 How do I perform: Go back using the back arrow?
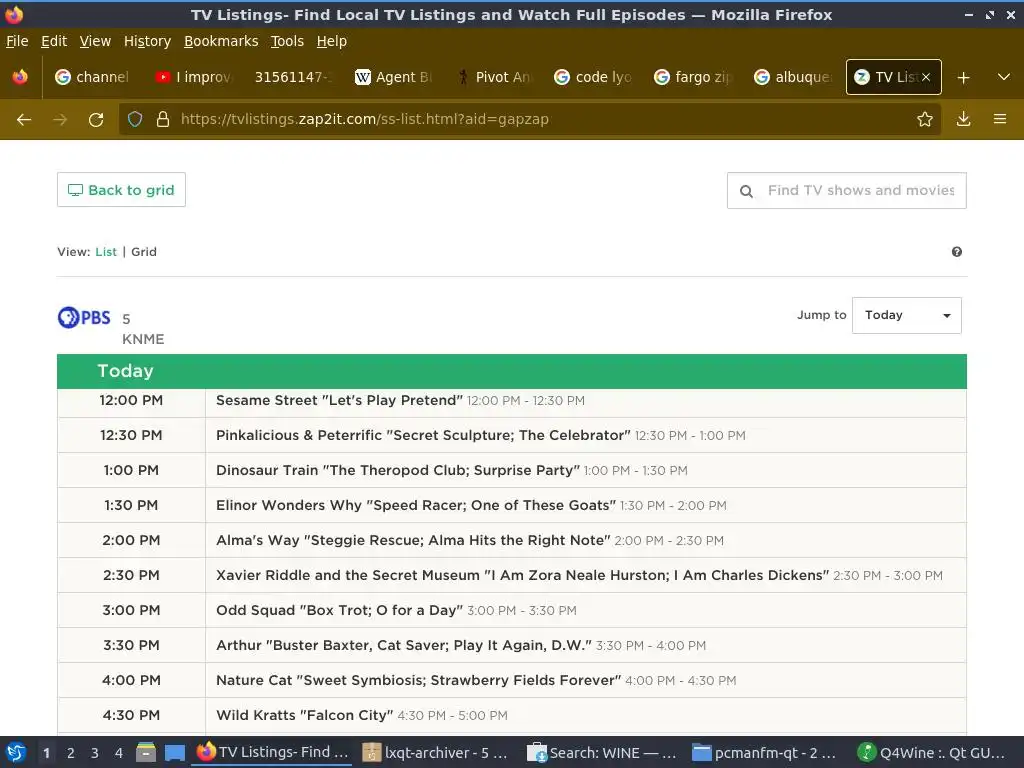24,120
